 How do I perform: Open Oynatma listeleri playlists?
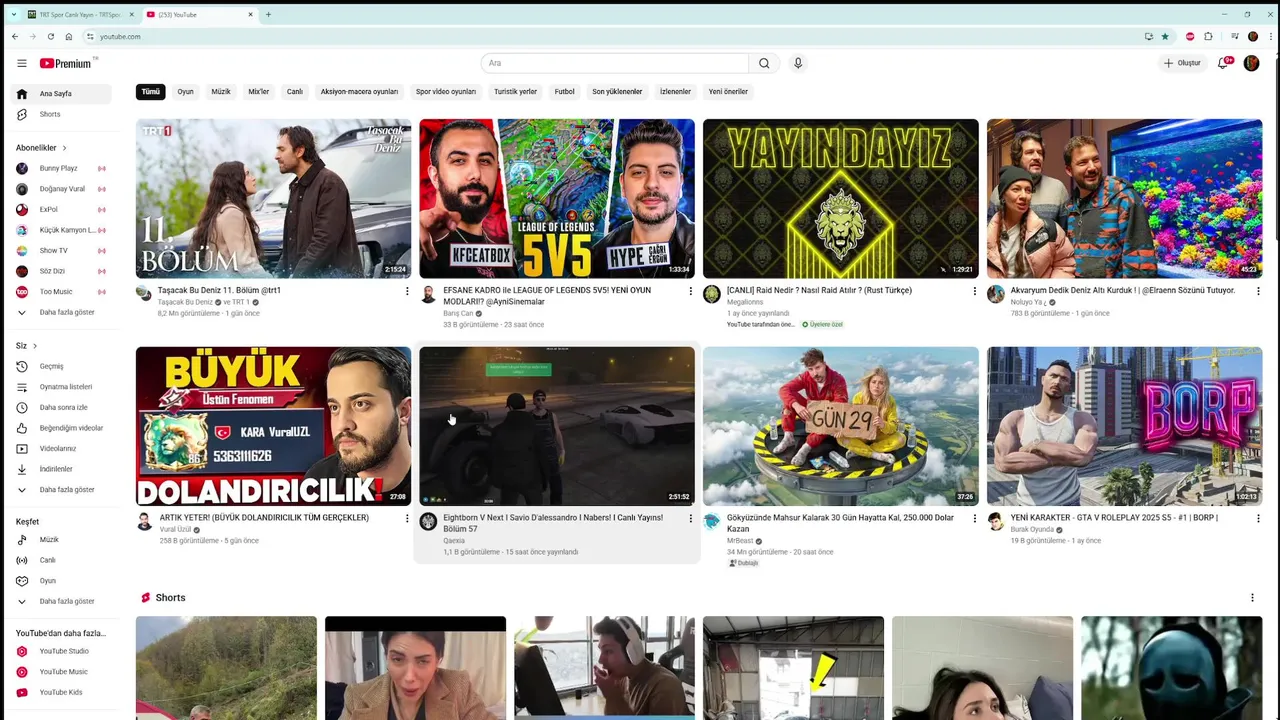61,387
